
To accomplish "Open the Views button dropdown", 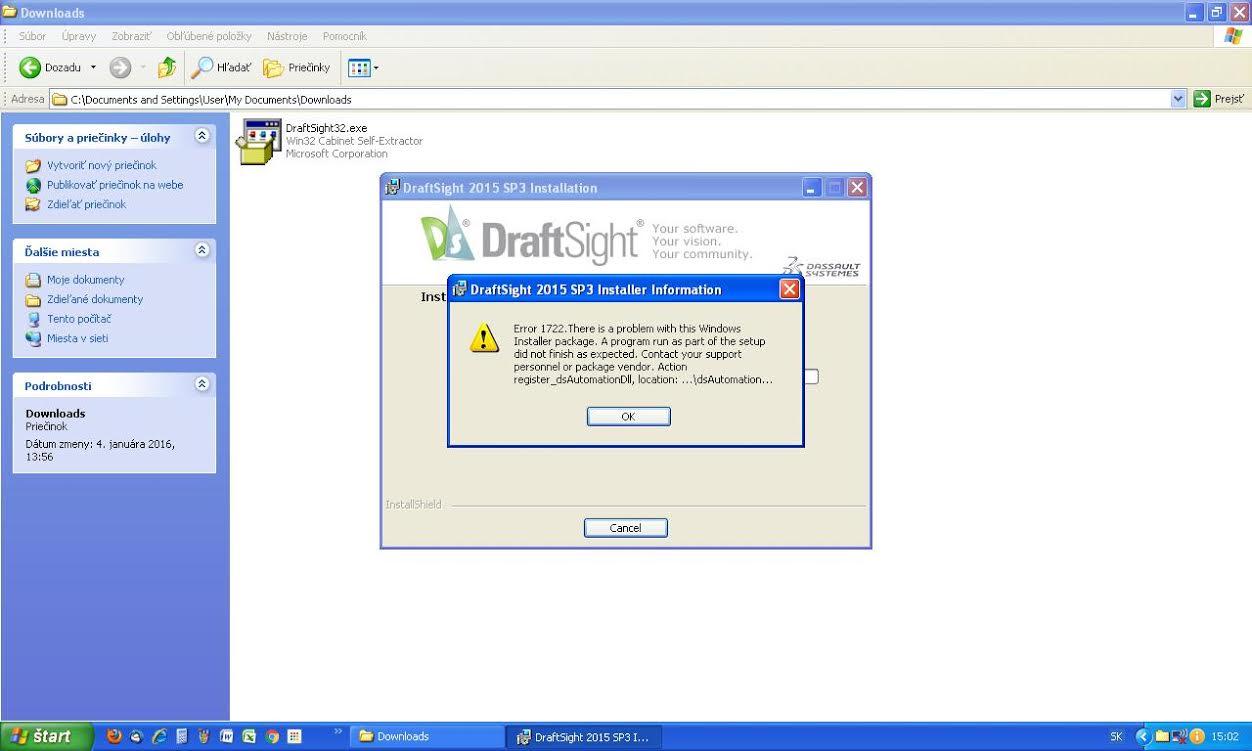I will coord(362,68).
